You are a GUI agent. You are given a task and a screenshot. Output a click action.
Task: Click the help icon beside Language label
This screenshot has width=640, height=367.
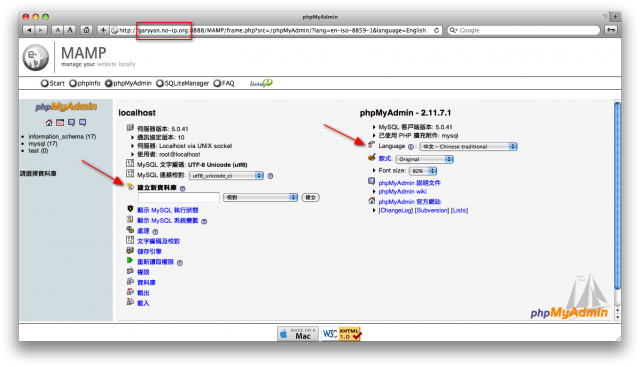411,147
